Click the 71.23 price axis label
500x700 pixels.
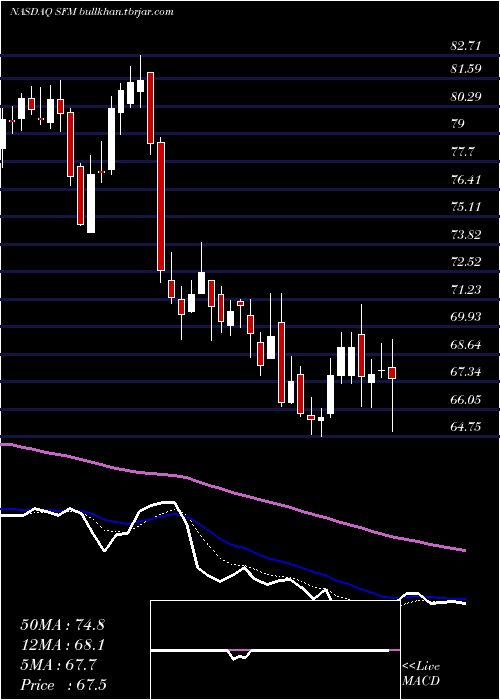pyautogui.click(x=465, y=290)
